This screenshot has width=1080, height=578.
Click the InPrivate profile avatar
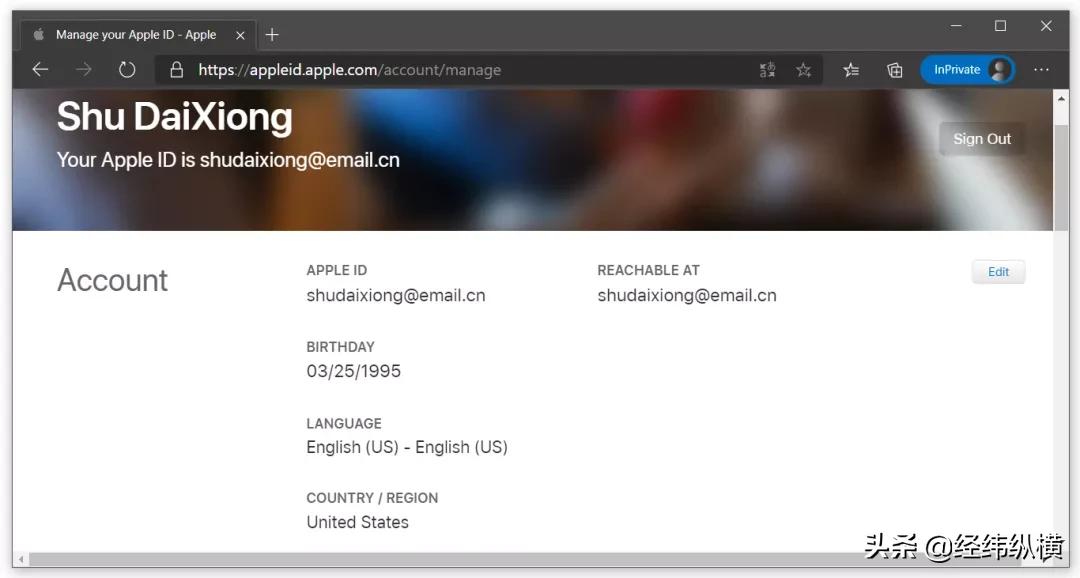pyautogui.click(x=1000, y=69)
